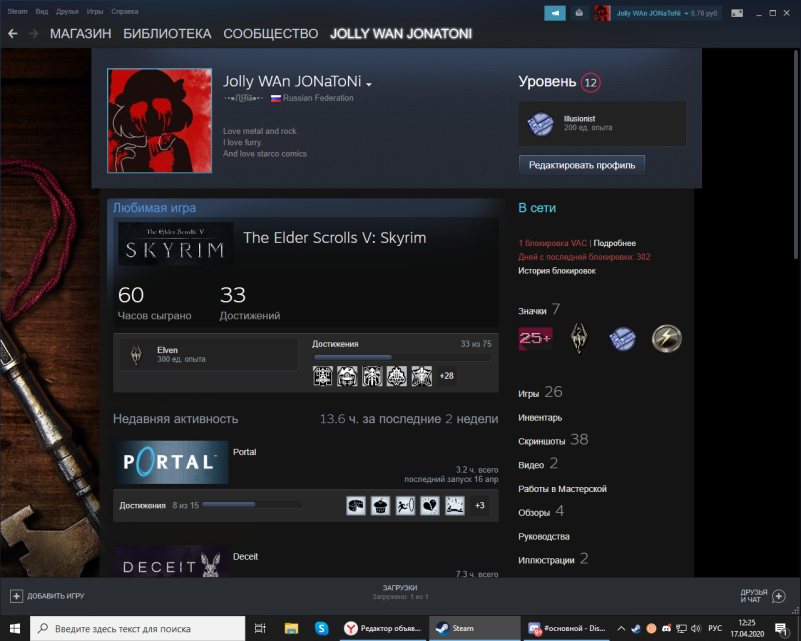Click the fifth Skyrim achievement icon
The width and height of the screenshot is (801, 641).
422,376
